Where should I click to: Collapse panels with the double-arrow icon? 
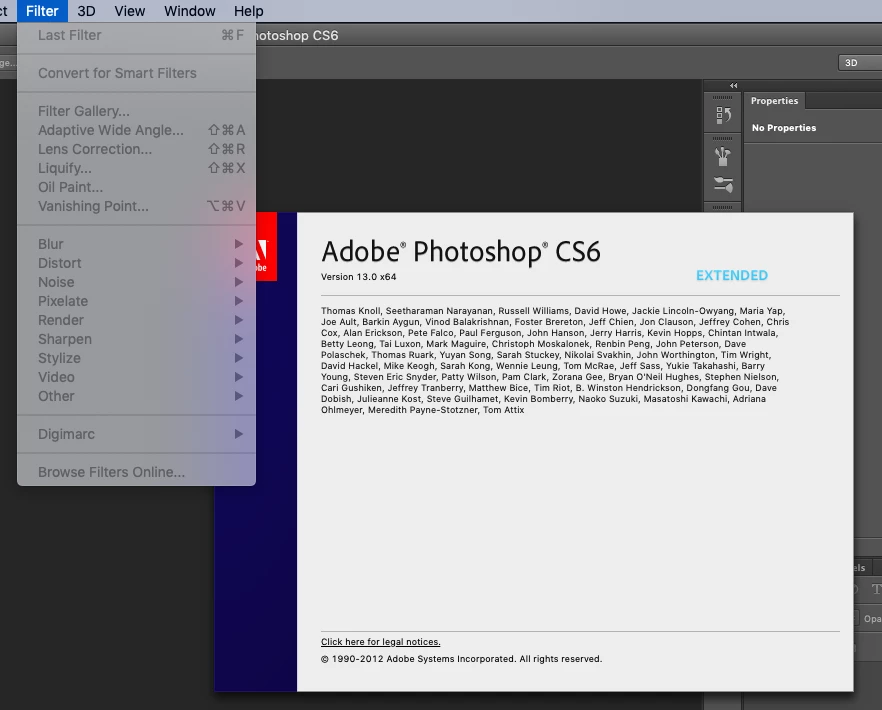point(734,86)
